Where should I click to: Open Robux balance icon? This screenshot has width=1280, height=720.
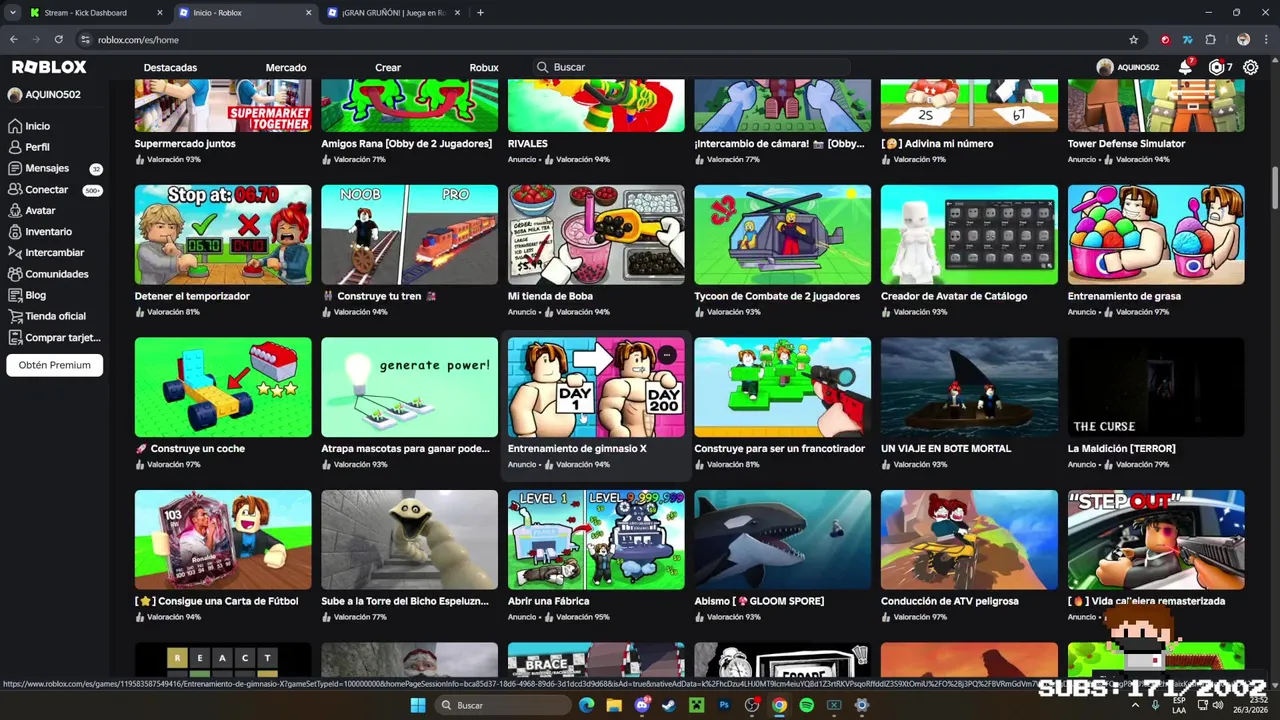click(x=1217, y=67)
